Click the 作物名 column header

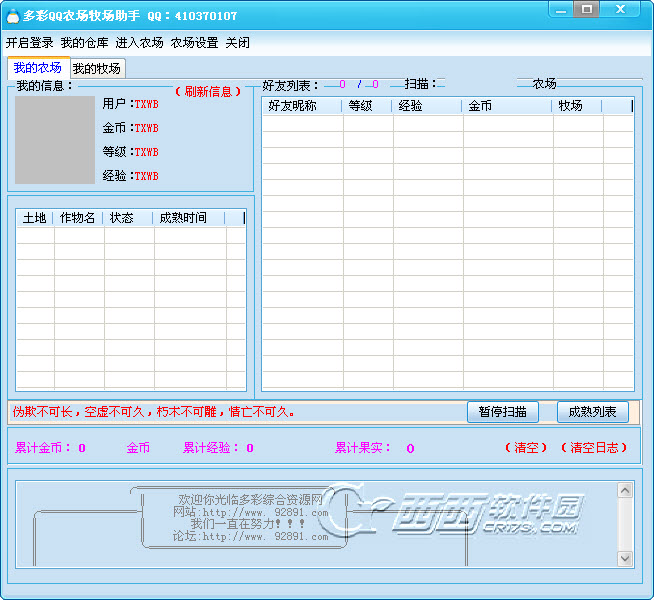pyautogui.click(x=78, y=218)
